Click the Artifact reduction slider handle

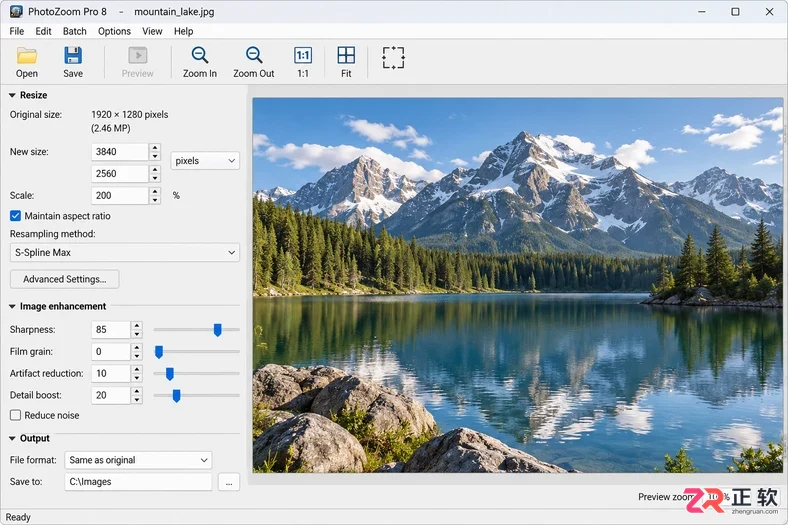coord(170,374)
